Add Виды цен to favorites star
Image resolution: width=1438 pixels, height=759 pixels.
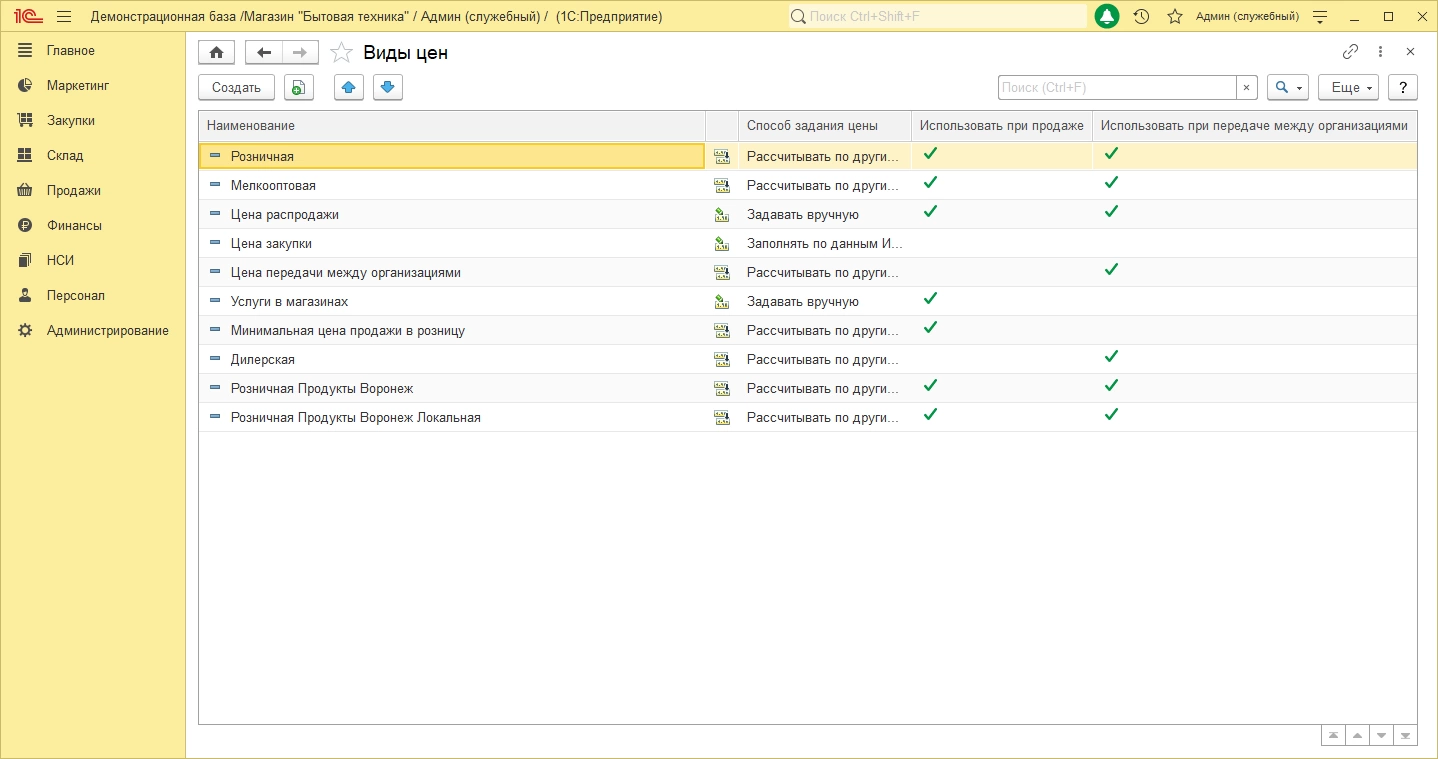coord(341,53)
